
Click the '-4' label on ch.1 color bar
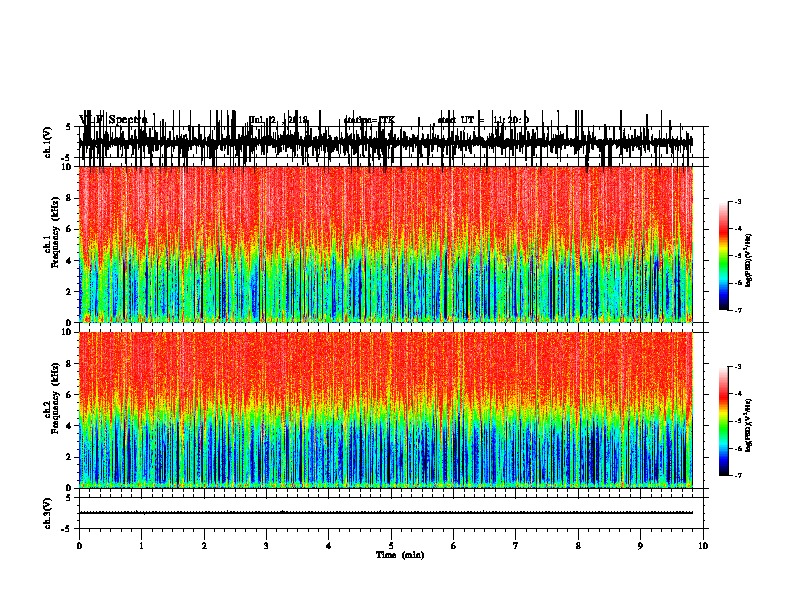click(737, 229)
